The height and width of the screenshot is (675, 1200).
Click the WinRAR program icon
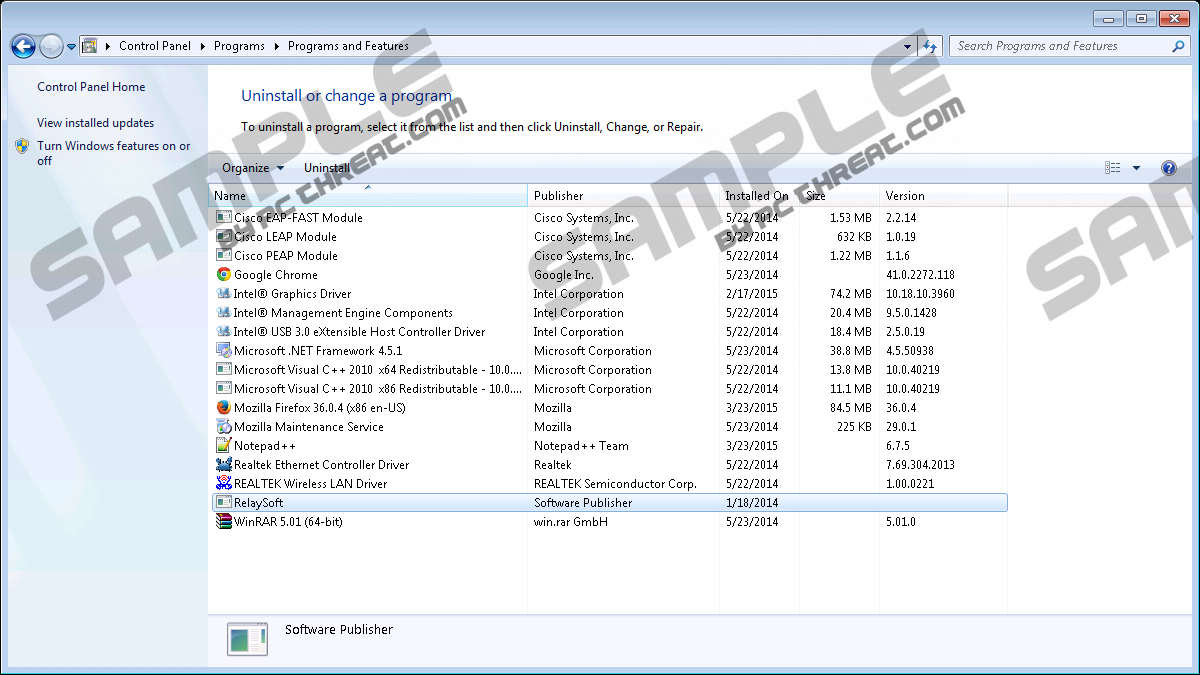pos(224,522)
